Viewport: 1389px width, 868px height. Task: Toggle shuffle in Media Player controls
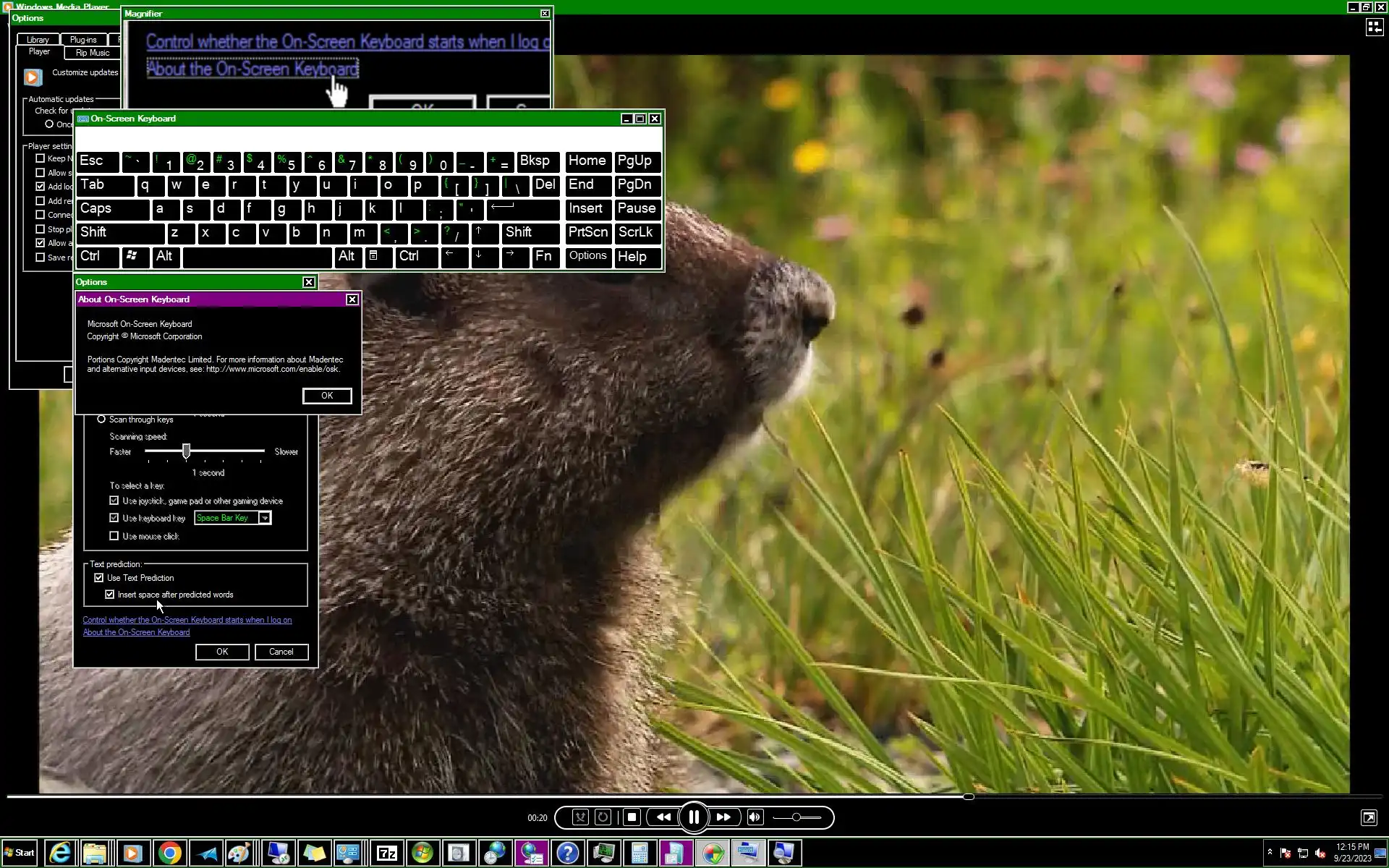580,817
